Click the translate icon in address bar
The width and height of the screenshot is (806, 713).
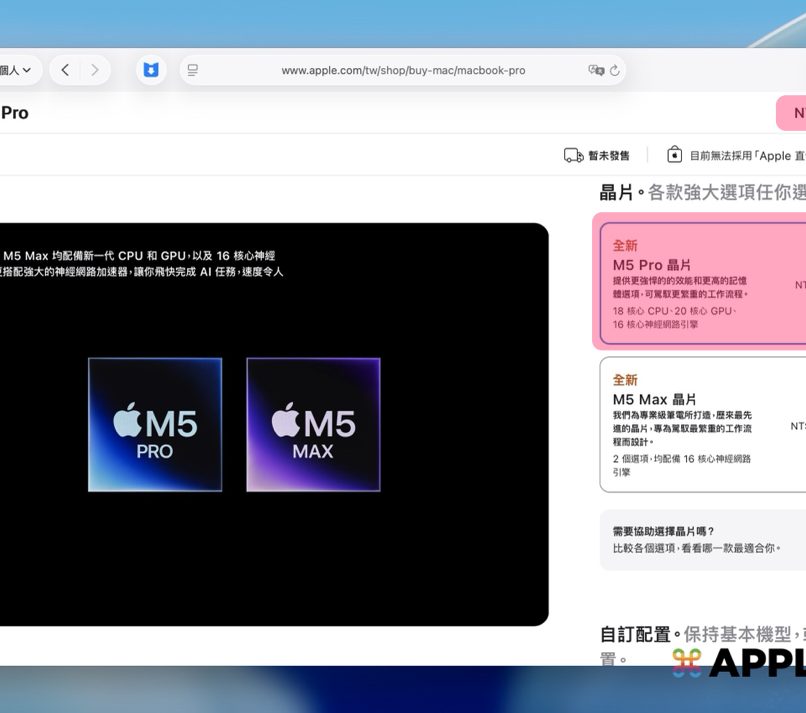click(596, 70)
